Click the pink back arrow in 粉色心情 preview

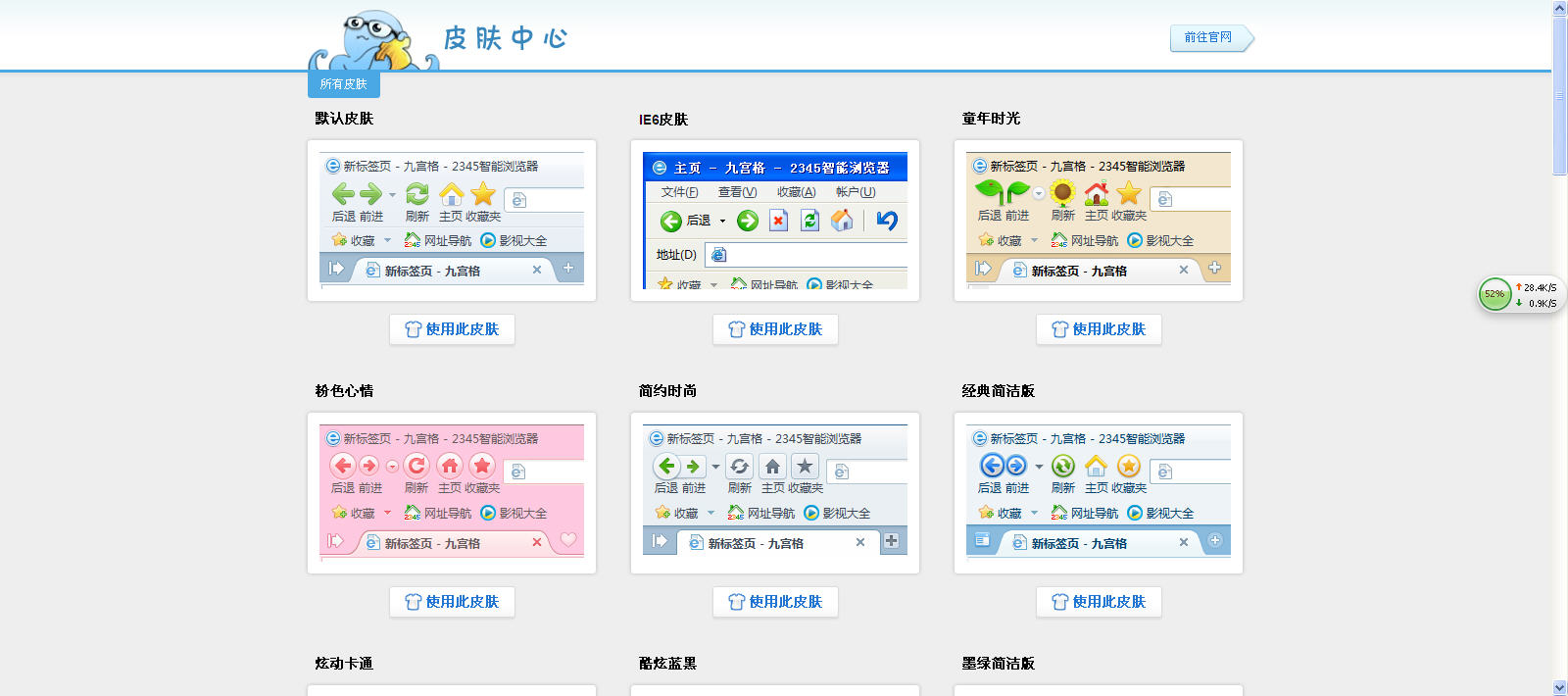[342, 466]
